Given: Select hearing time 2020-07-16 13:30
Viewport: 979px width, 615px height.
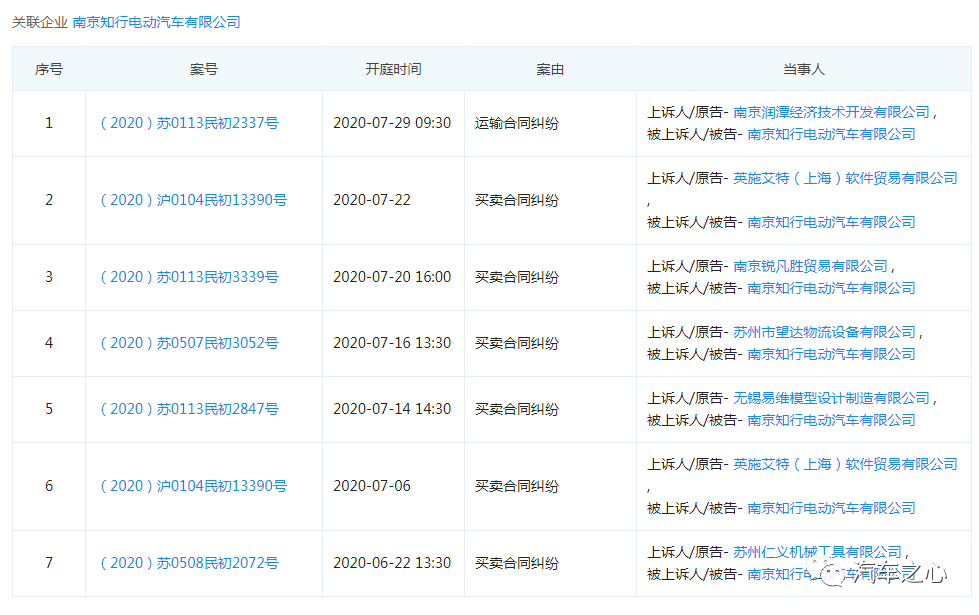Looking at the screenshot, I should [392, 343].
